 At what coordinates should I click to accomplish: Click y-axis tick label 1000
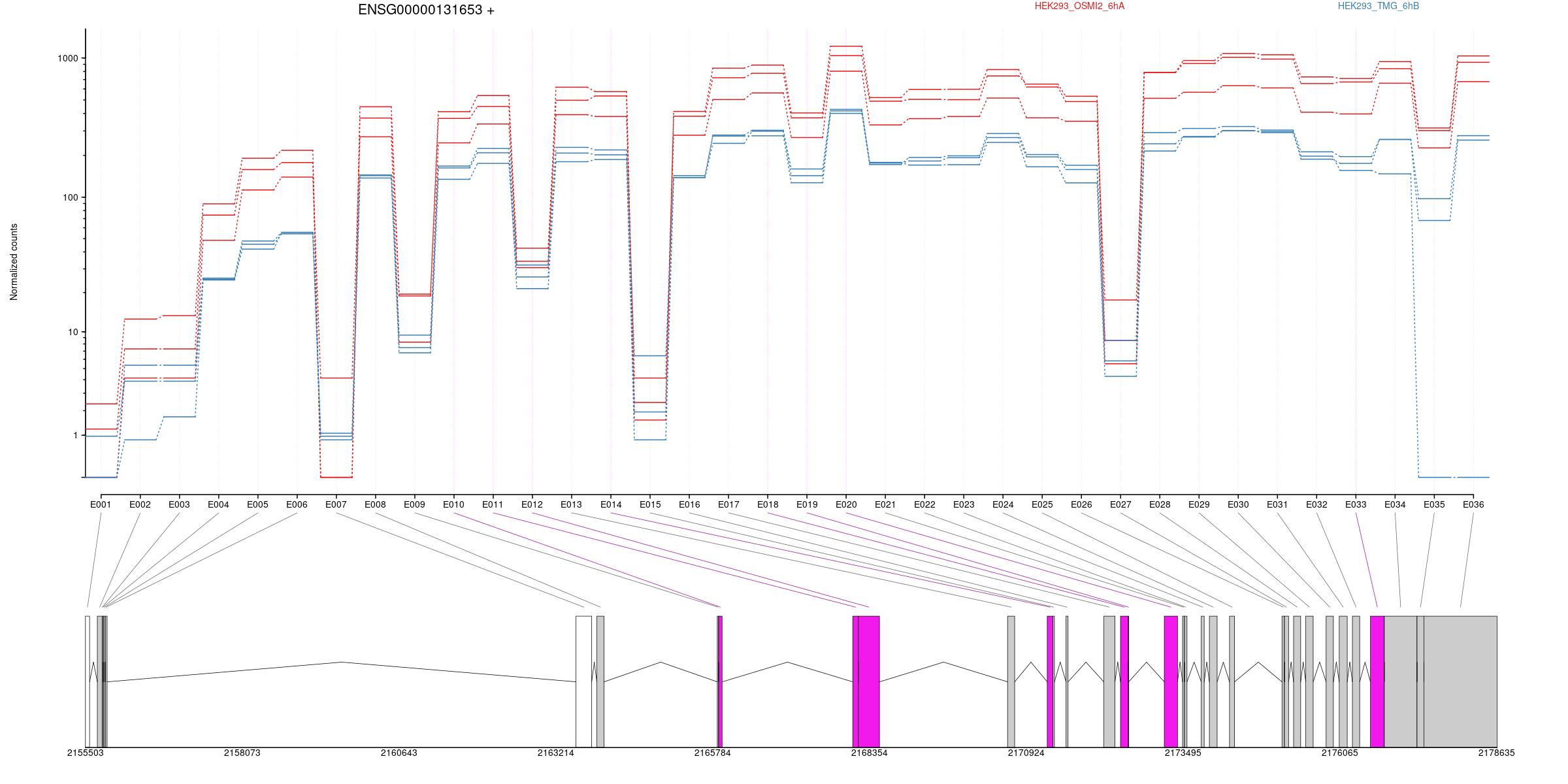tap(69, 58)
